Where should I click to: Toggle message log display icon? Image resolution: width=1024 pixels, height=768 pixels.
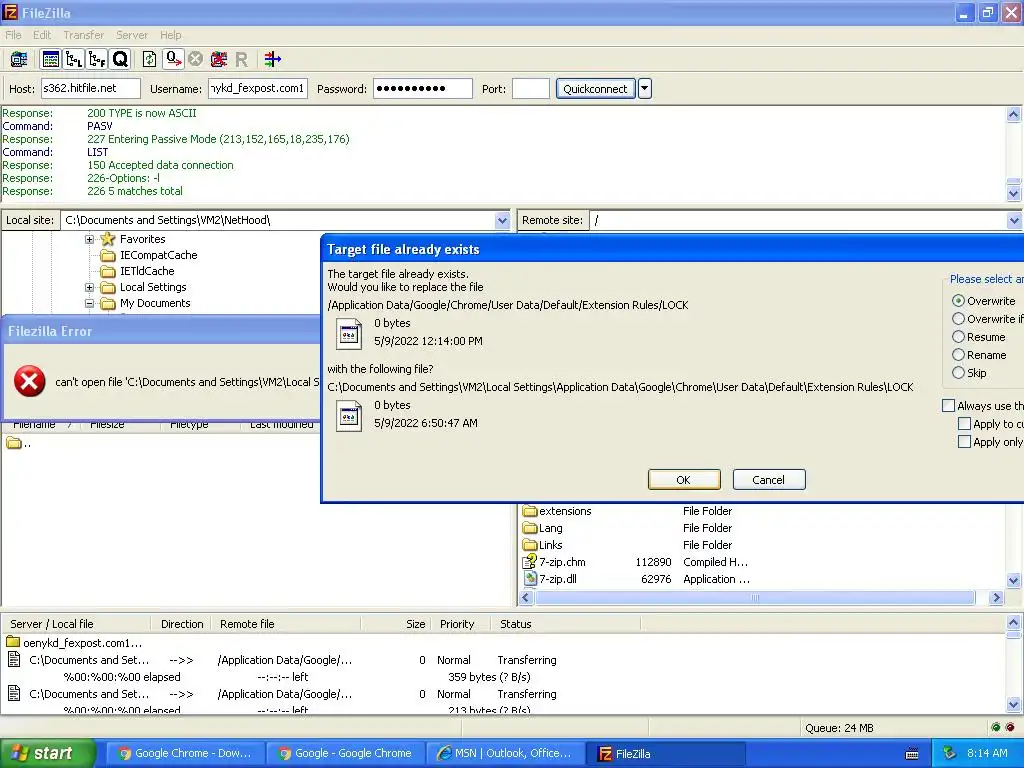(50, 59)
